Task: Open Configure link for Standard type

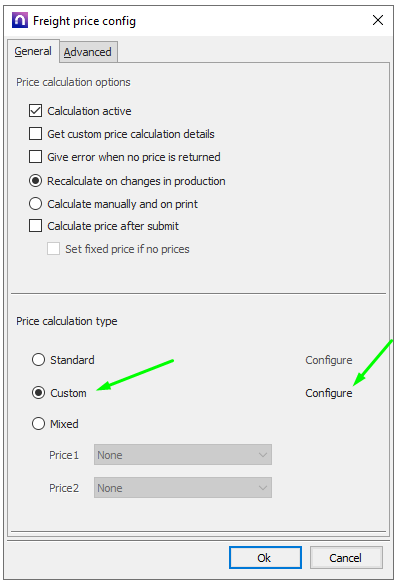Action: click(x=328, y=360)
